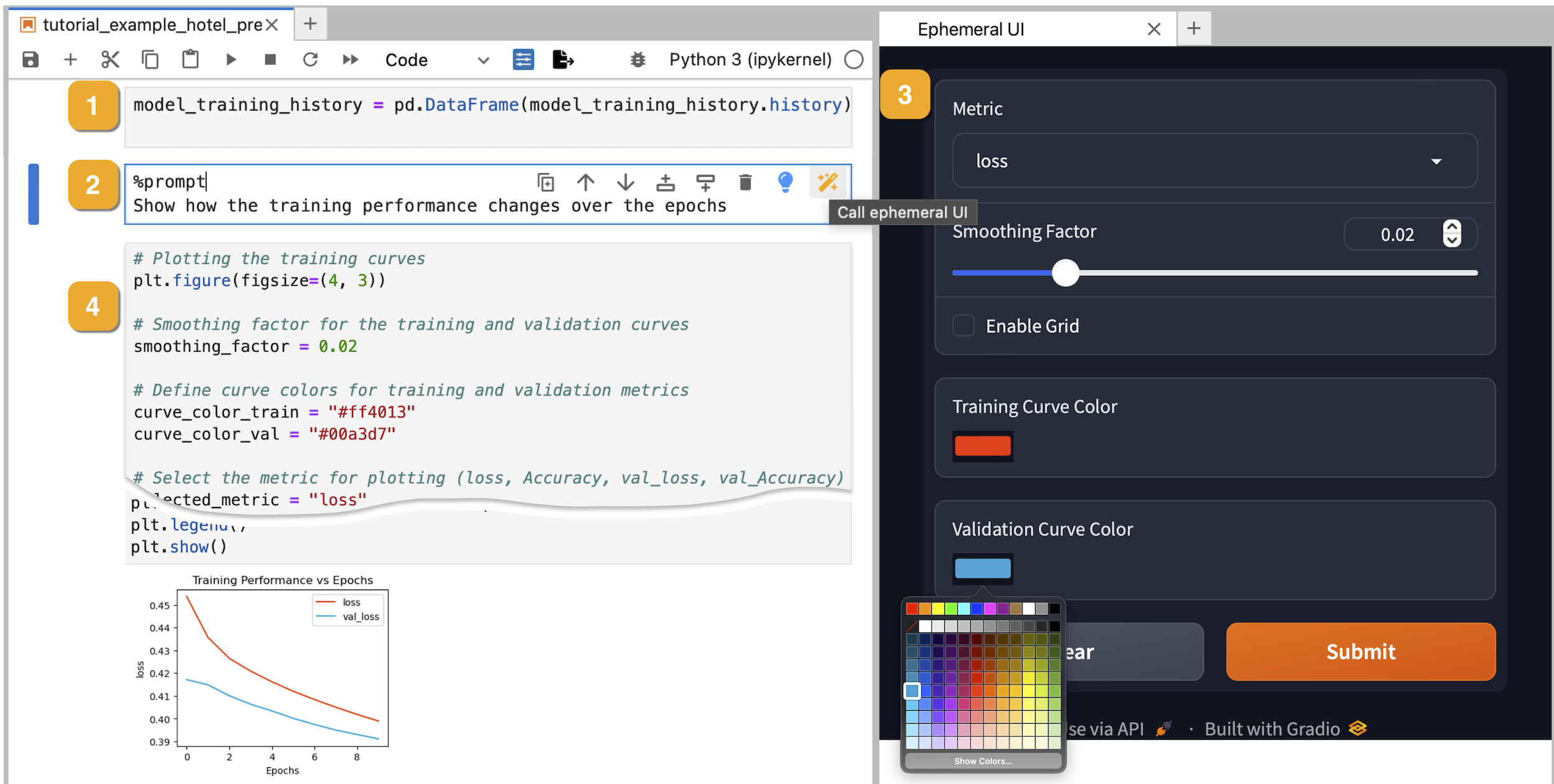Move the prompt cell down
This screenshot has width=1554, height=784.
click(626, 183)
